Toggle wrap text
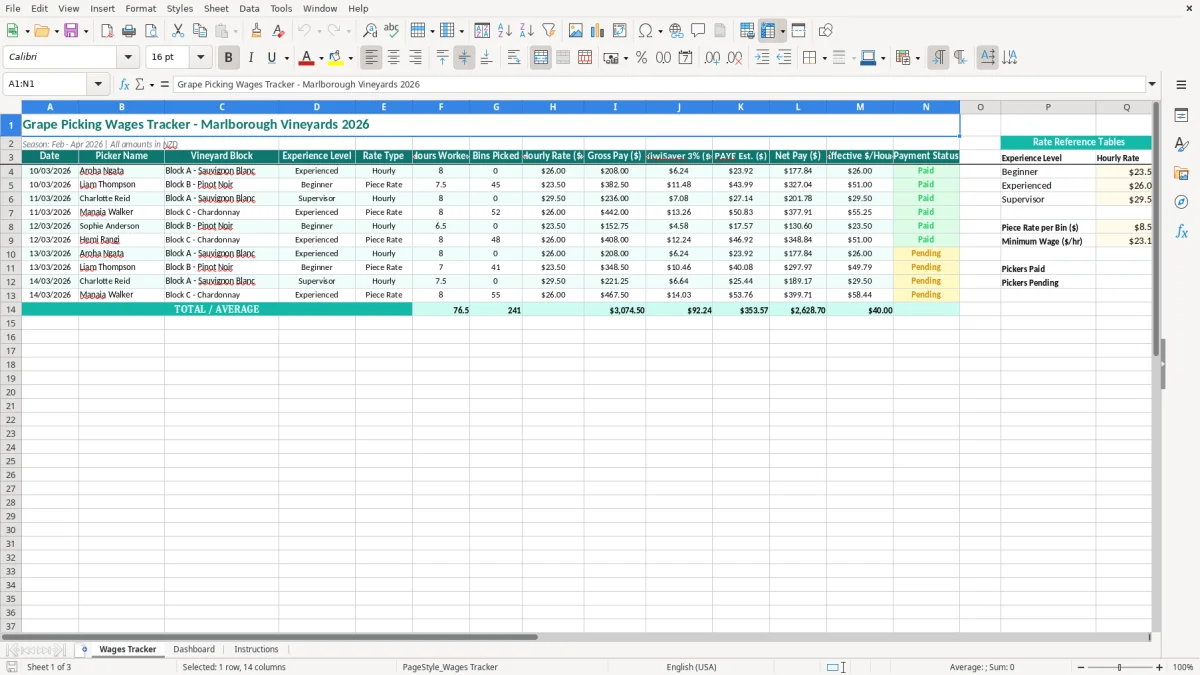This screenshot has width=1200, height=675. pos(514,58)
